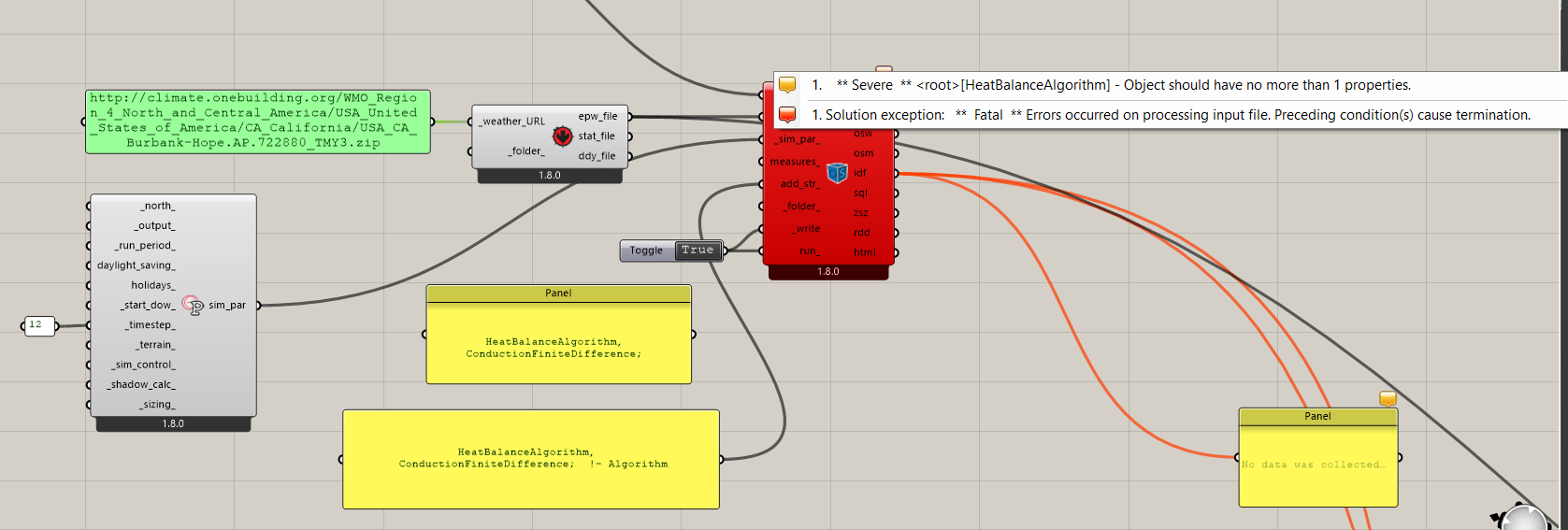Screen dimensions: 1568x530
Task: Click the _sizing_ input parameter
Action: 157,405
